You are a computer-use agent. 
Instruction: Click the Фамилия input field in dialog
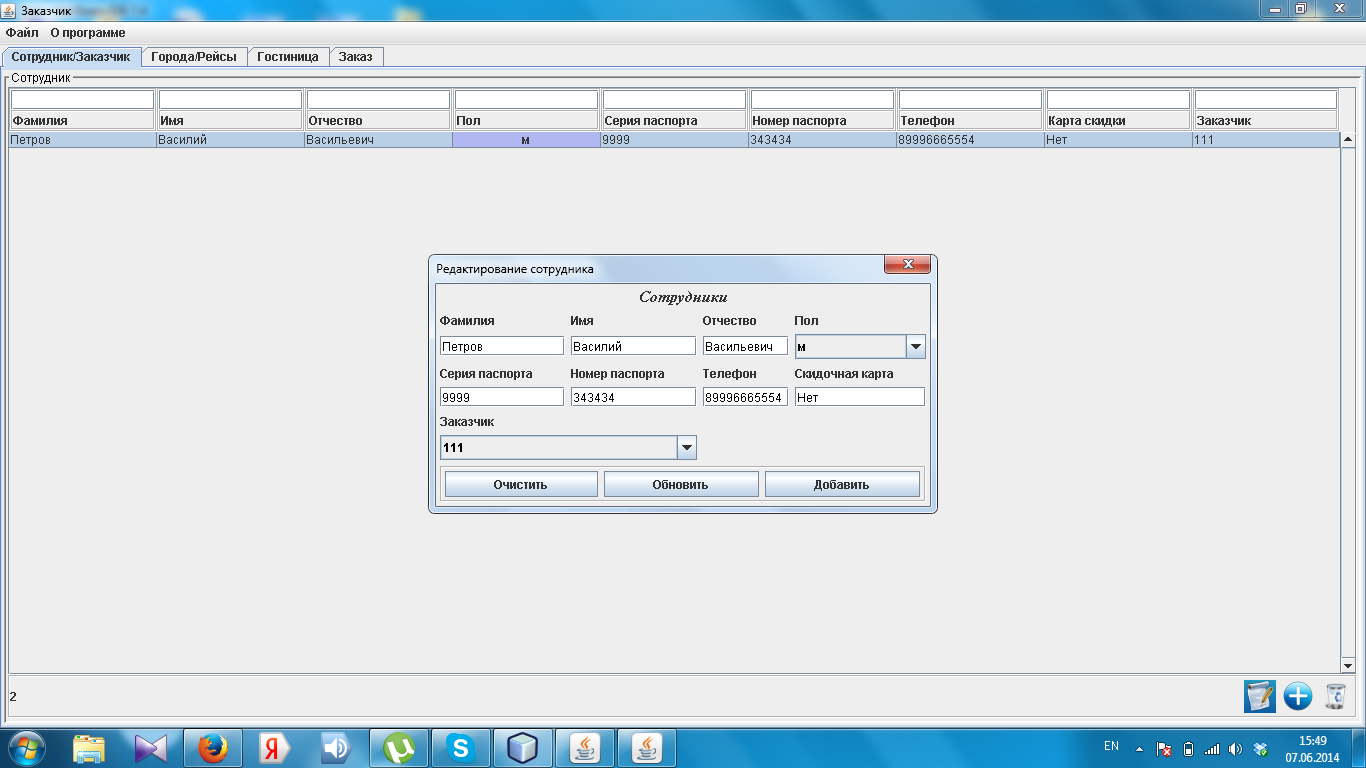501,346
